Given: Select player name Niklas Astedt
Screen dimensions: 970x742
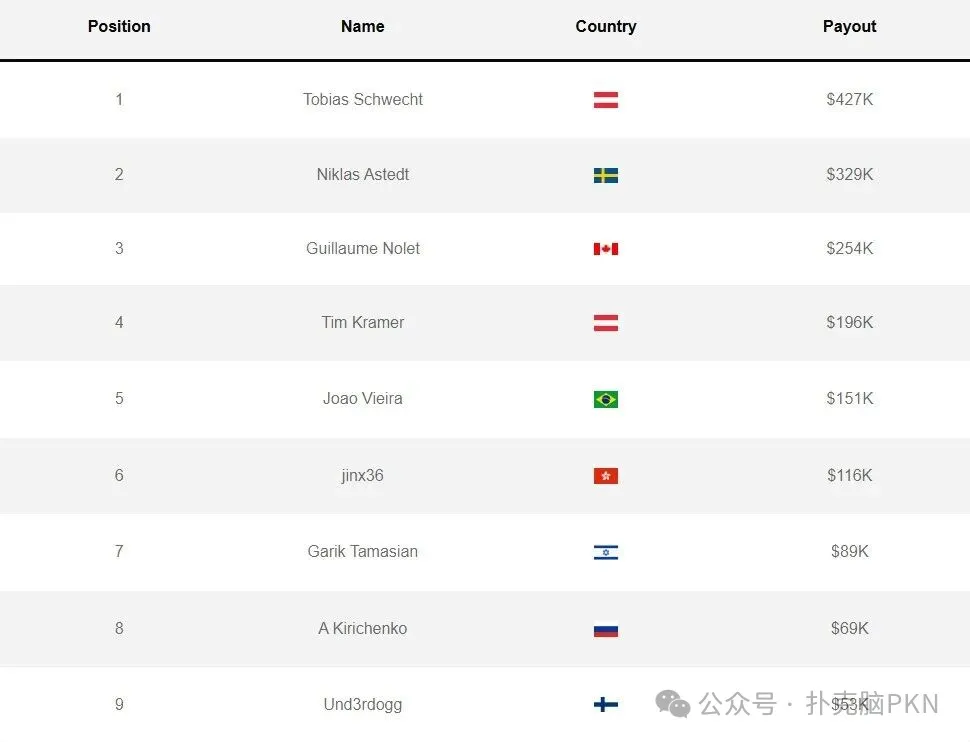Looking at the screenshot, I should tap(362, 175).
